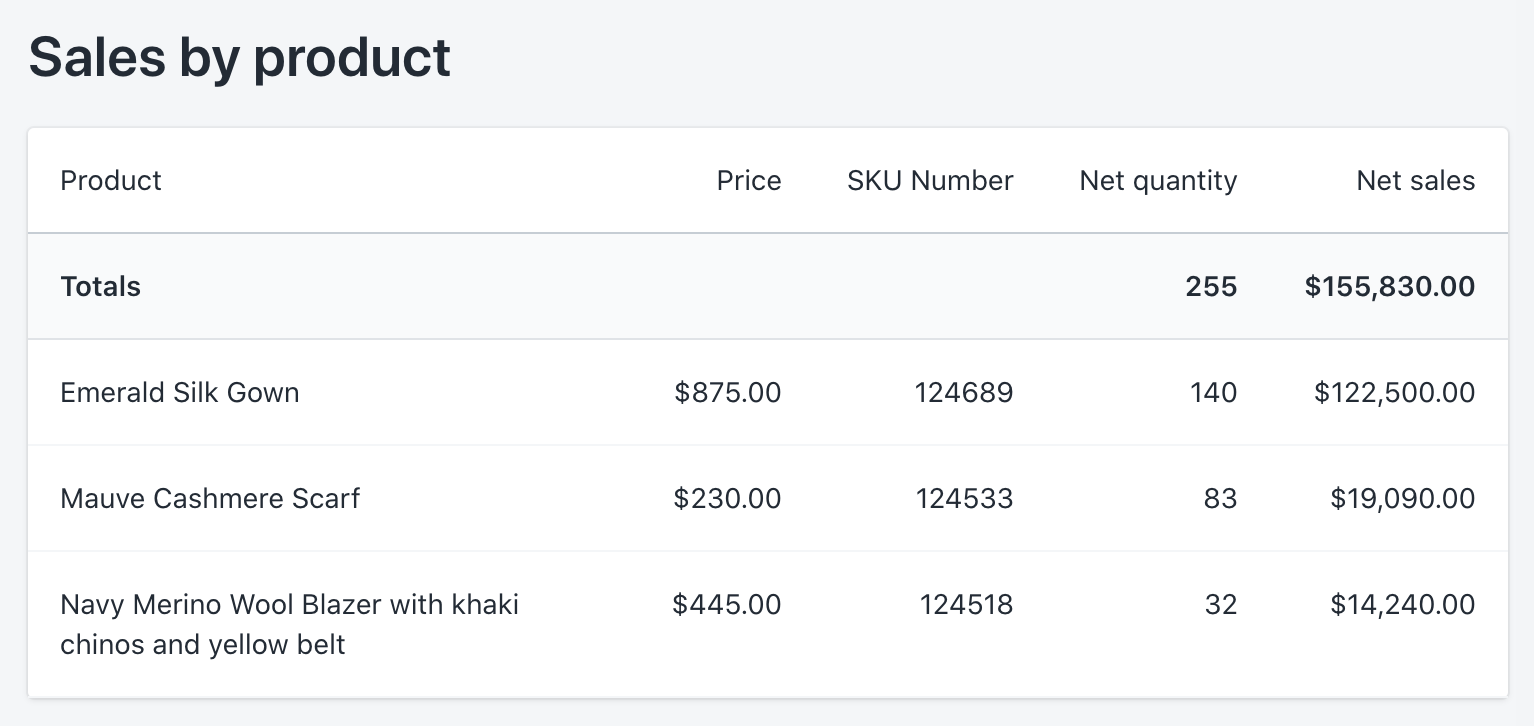Click the Product column header
The height and width of the screenshot is (726, 1534).
(x=111, y=181)
